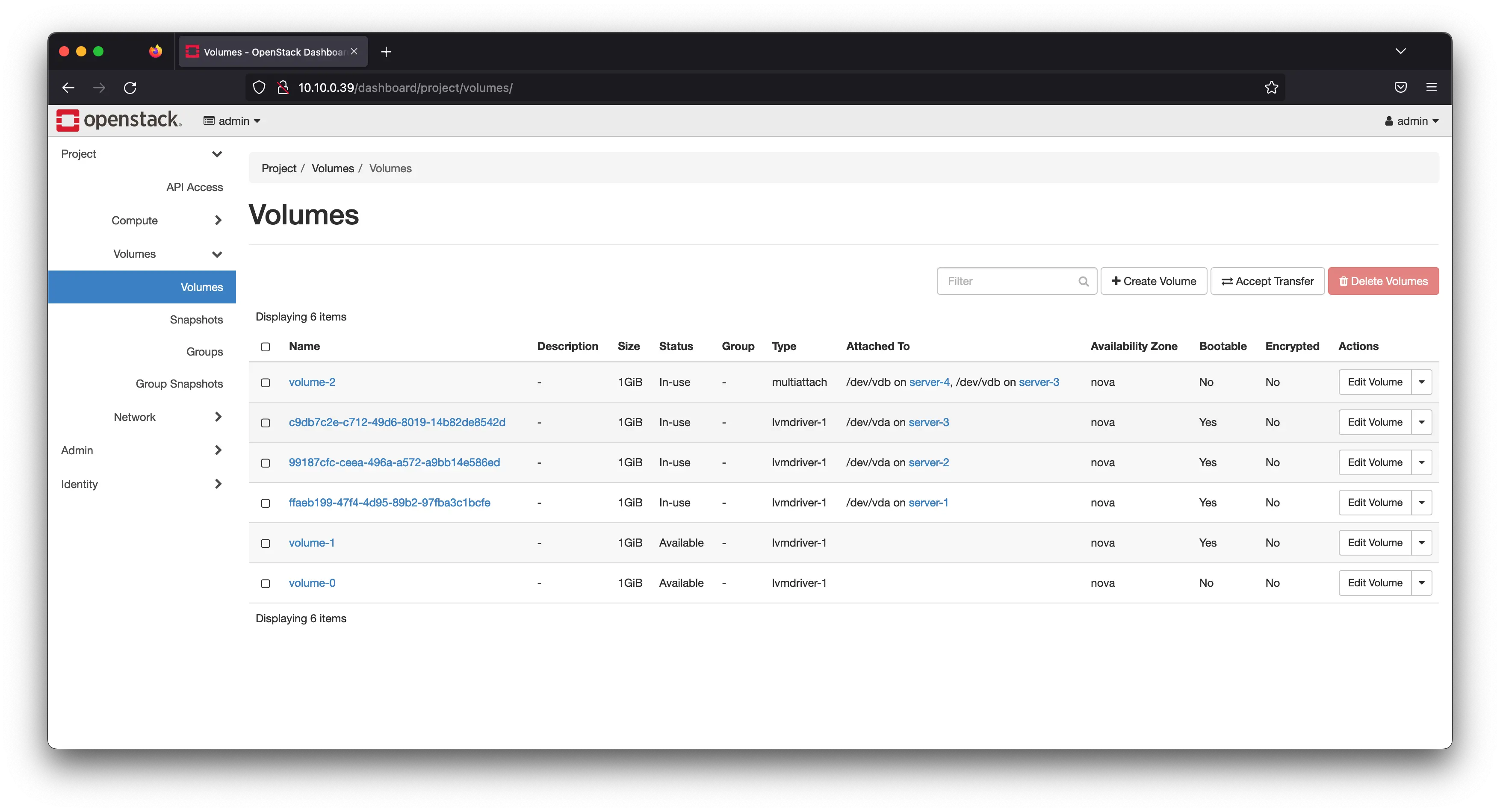1500x812 pixels.
Task: Open API Access in the sidebar
Action: coord(195,187)
